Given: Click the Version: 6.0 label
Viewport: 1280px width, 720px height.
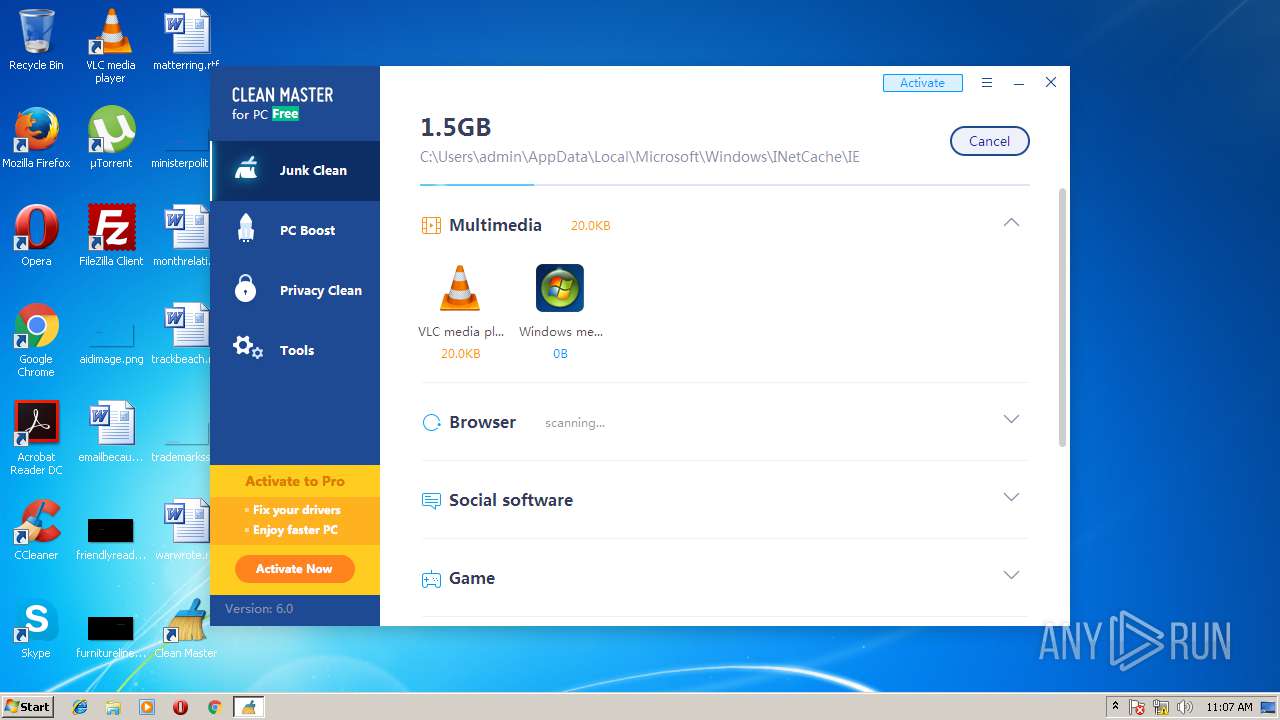Looking at the screenshot, I should tap(259, 609).
